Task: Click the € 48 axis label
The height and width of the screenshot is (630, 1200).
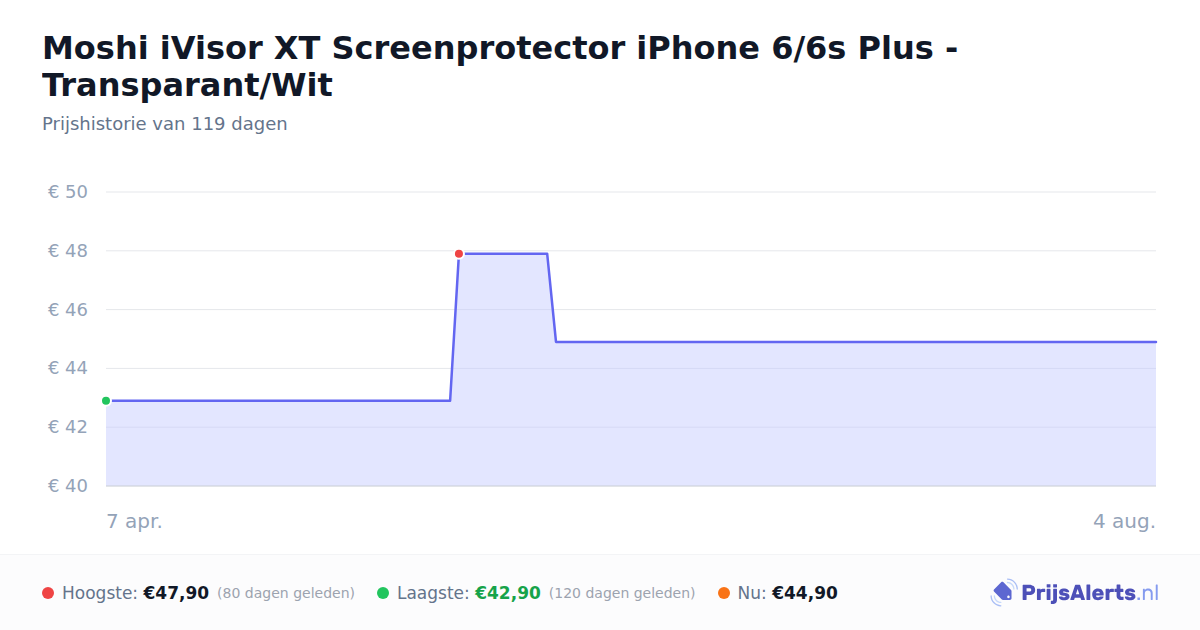Action: coord(68,251)
